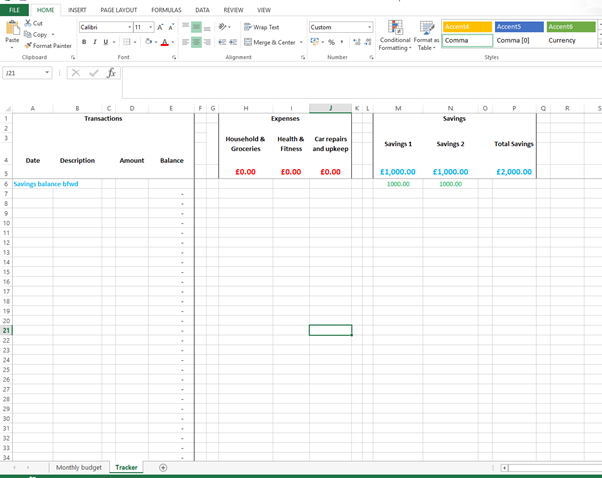Screen dimensions: 602x478
Task: Open the Custom number format dropdown
Action: [369, 27]
